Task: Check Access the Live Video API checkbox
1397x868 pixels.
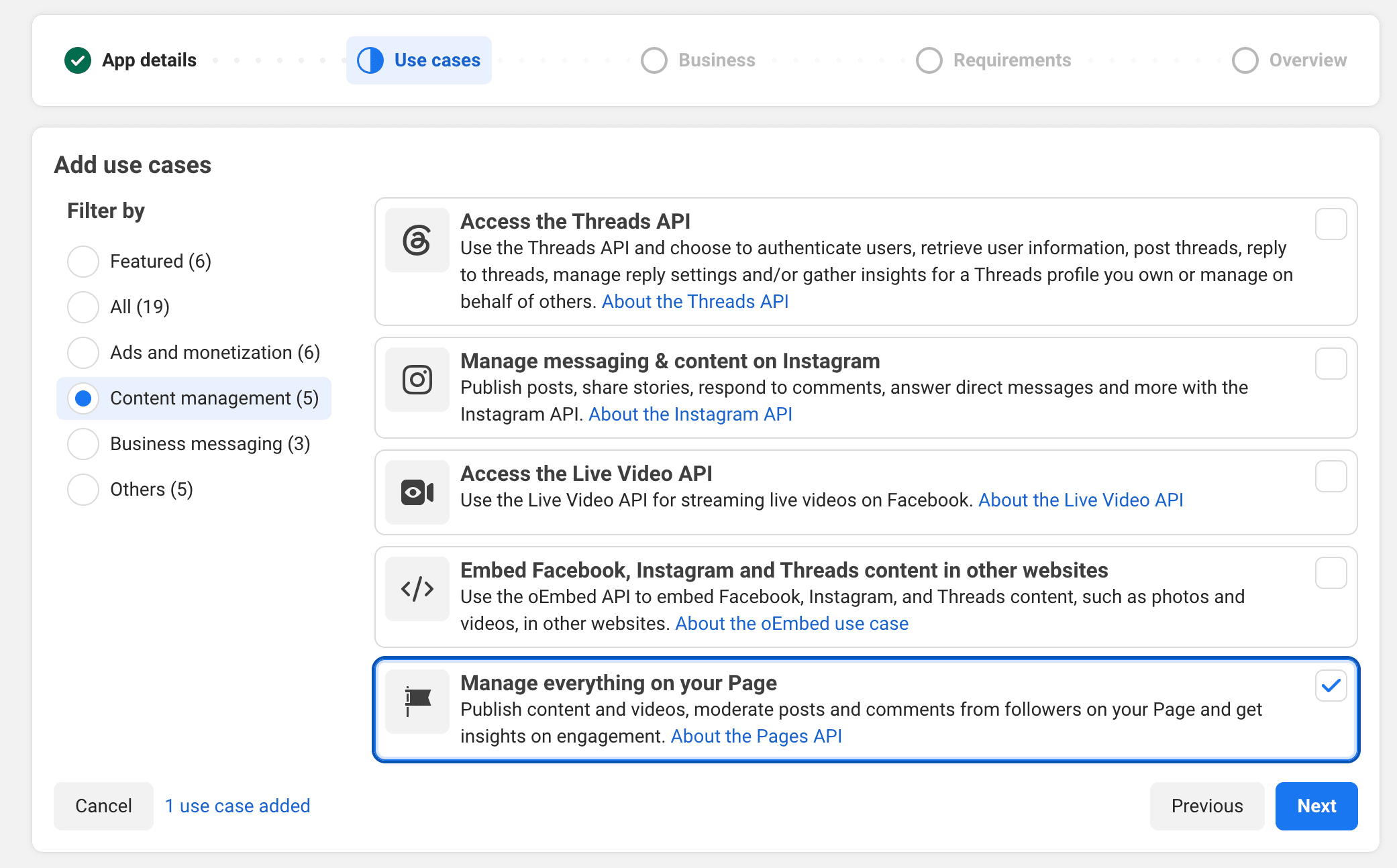Action: tap(1331, 476)
